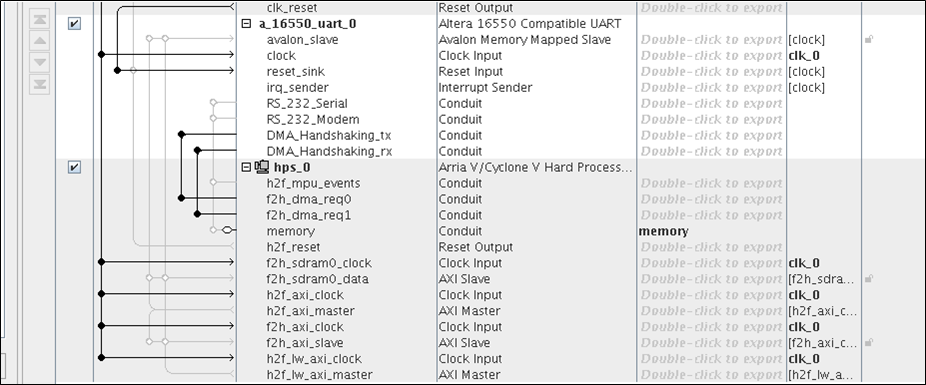The width and height of the screenshot is (926, 385).
Task: Click the move-to-top arrow icon
Action: (40, 19)
